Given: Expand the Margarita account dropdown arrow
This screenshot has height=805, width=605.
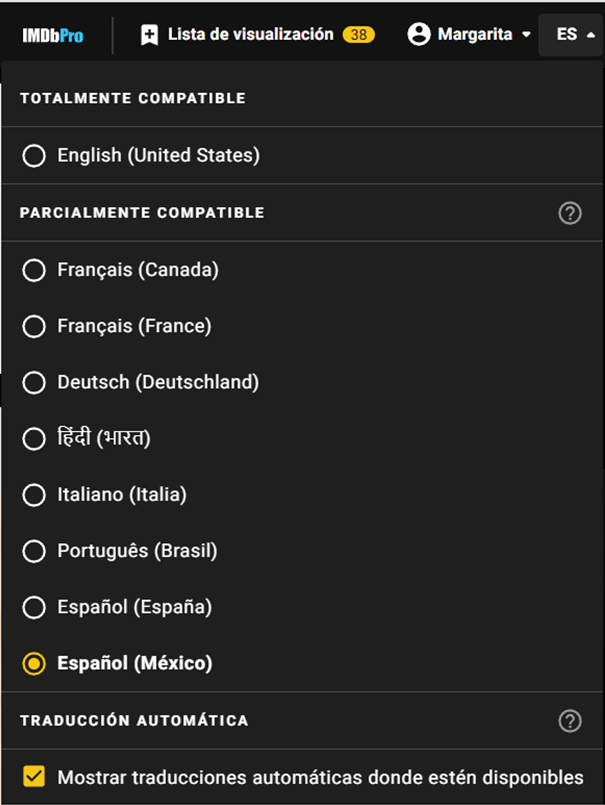Looking at the screenshot, I should tap(526, 35).
